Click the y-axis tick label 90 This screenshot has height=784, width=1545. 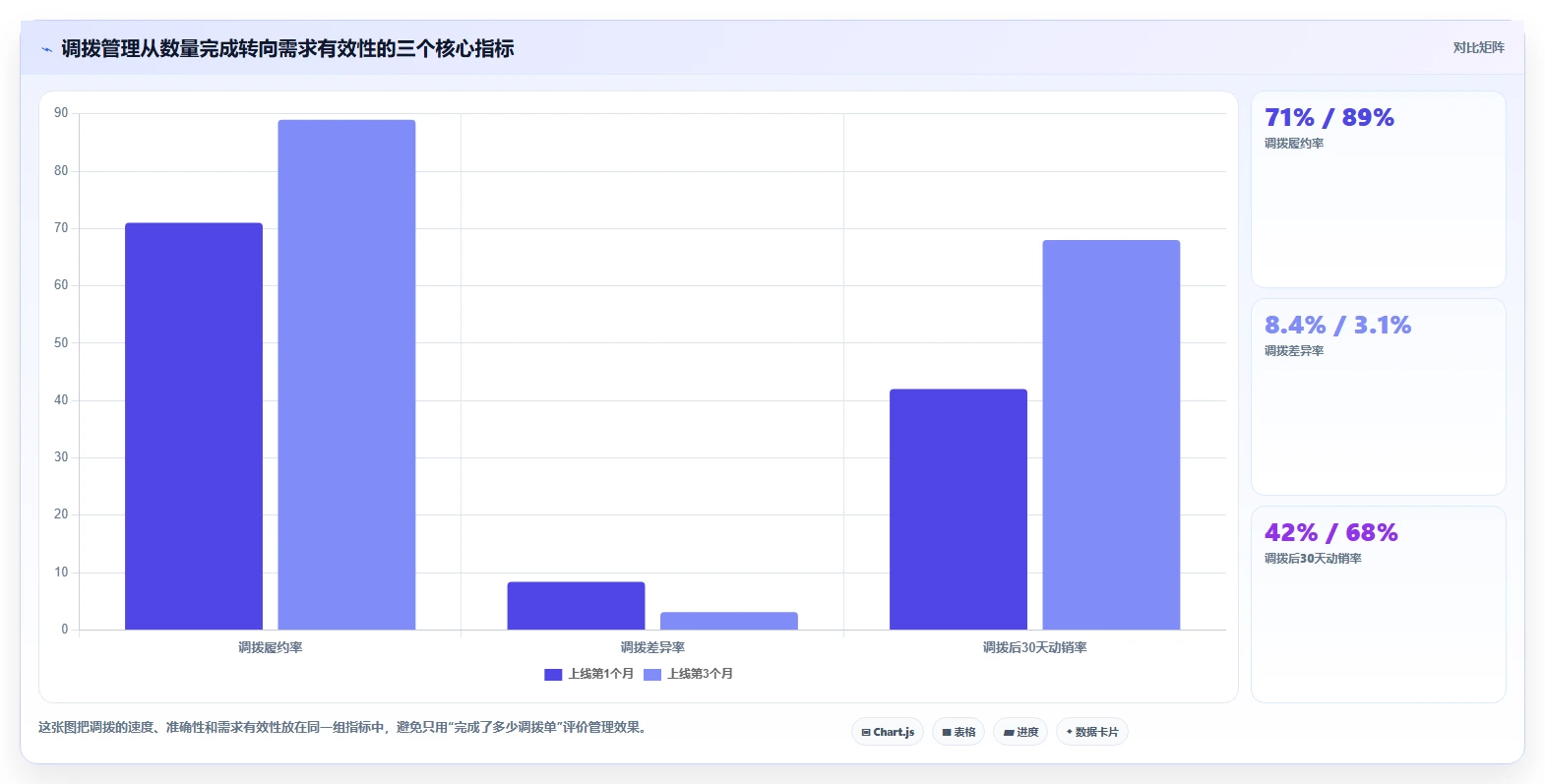[x=61, y=113]
